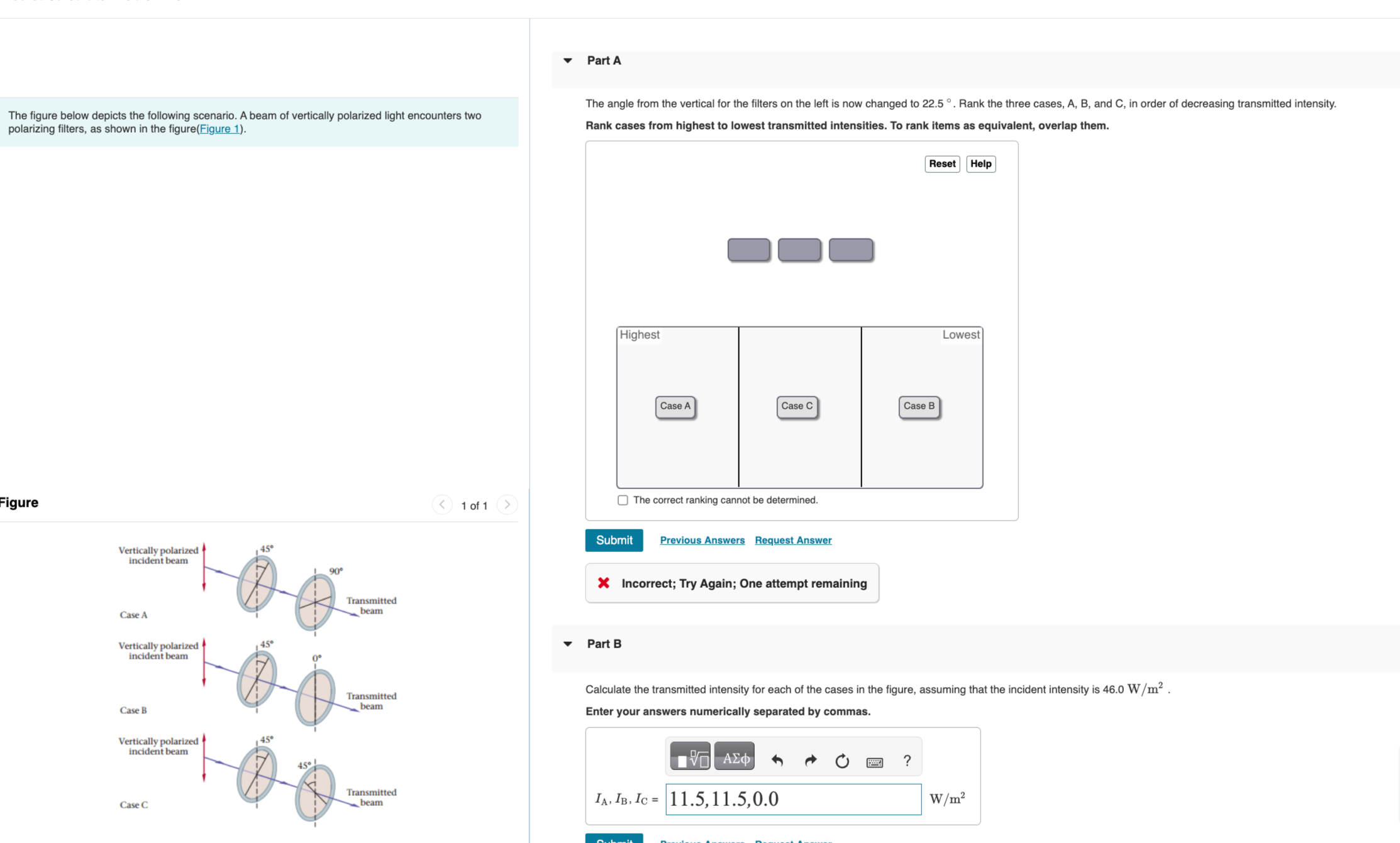Select the Case C ranking tile

click(797, 406)
